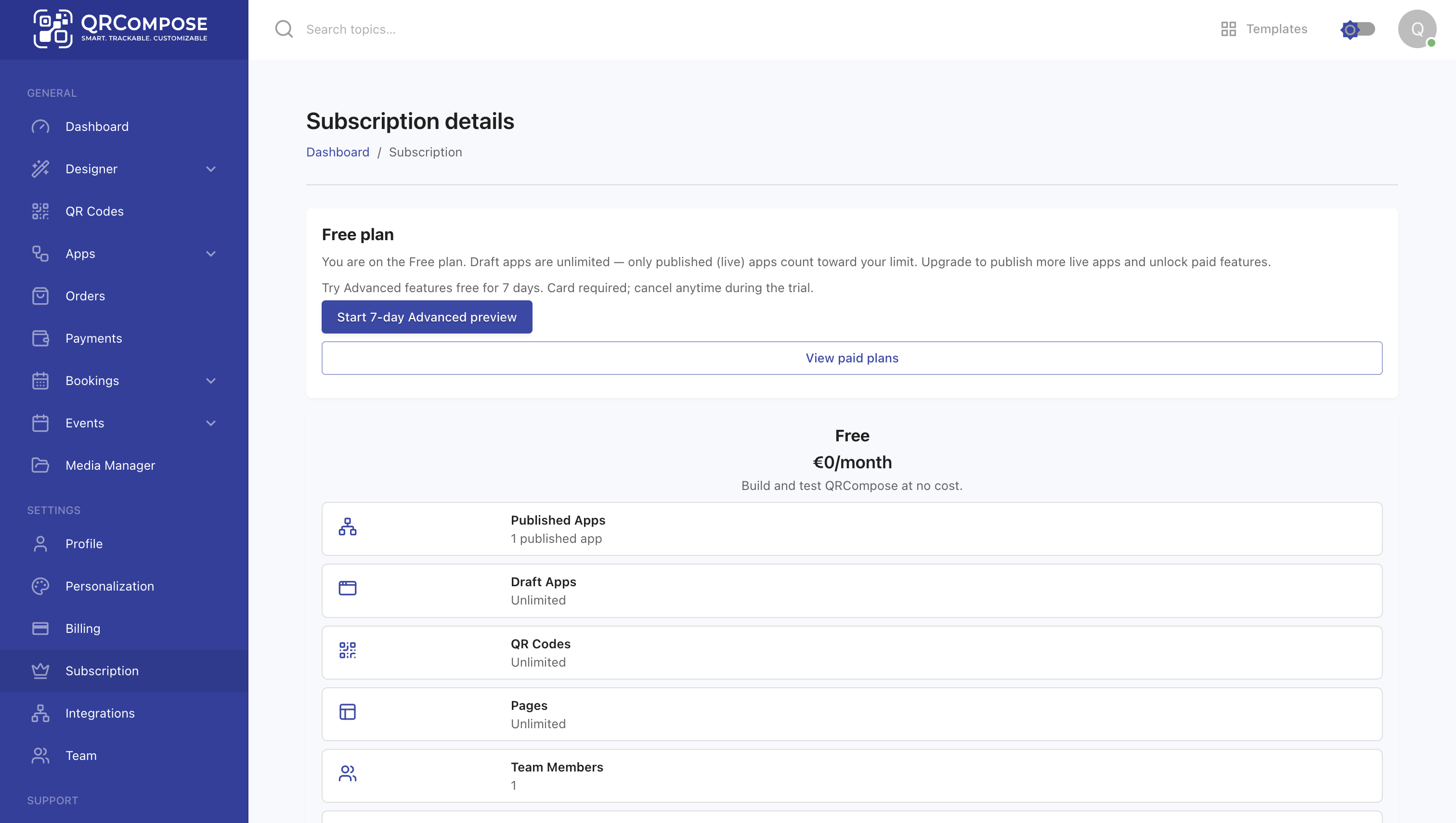Start the 7-day Advanced preview
Image resolution: width=1456 pixels, height=823 pixels.
(x=426, y=317)
